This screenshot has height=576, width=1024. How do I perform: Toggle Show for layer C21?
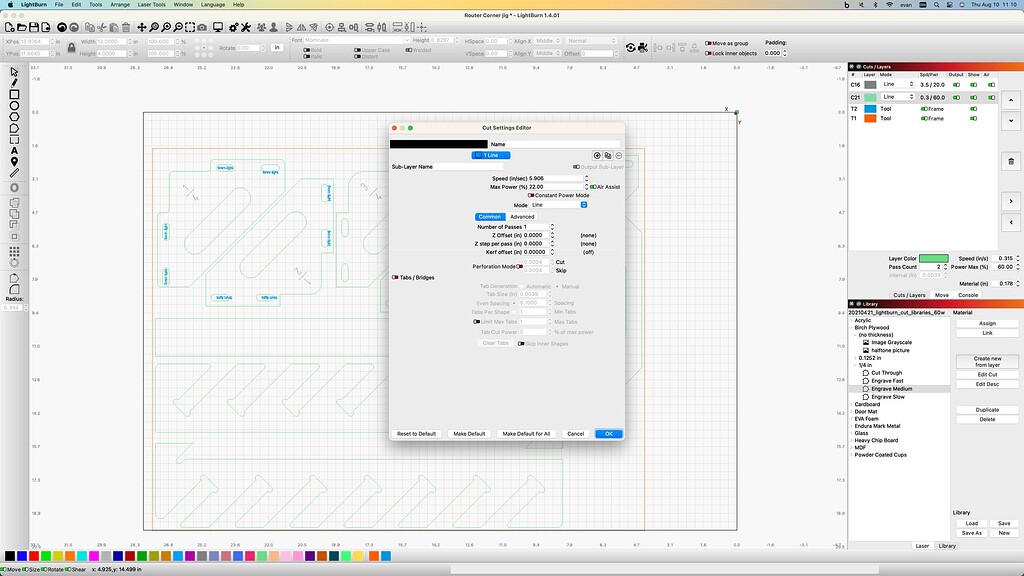coord(974,97)
